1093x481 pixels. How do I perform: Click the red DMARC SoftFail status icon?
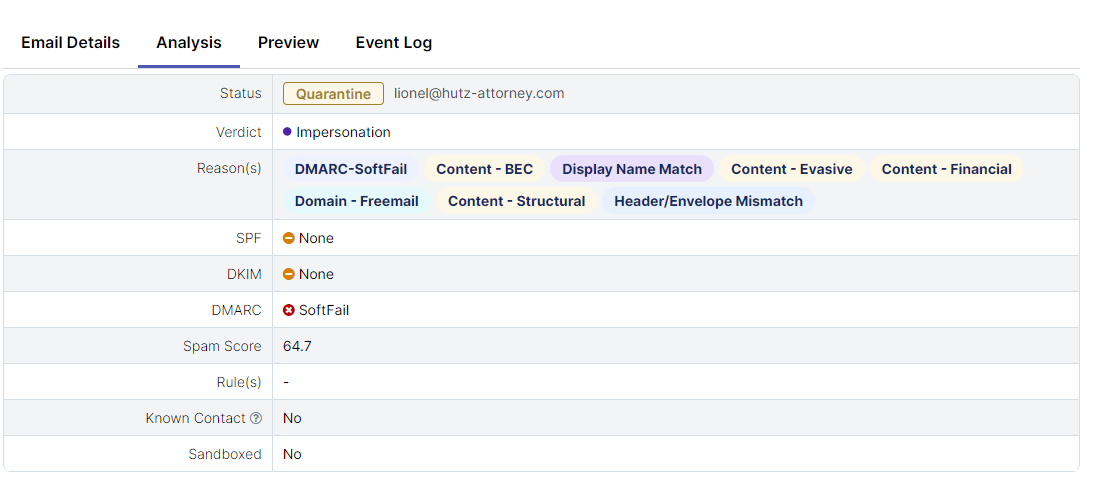289,310
